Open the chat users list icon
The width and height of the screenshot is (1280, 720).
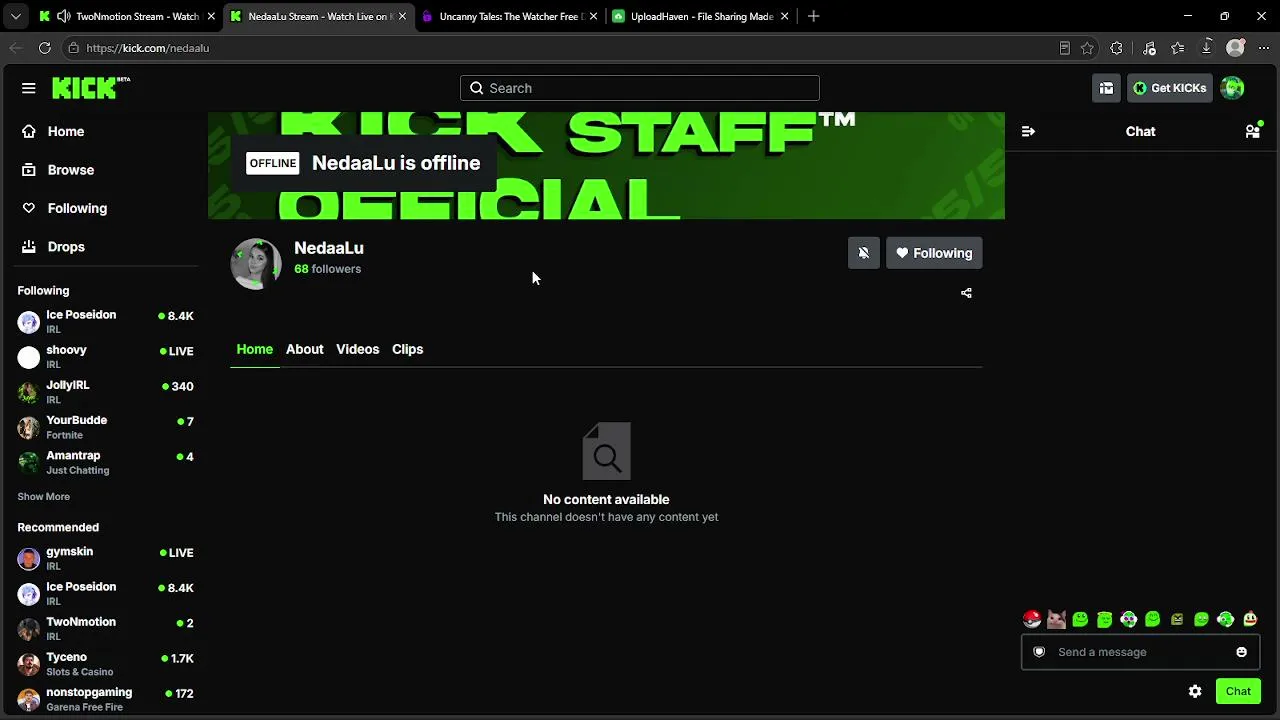coord(1252,131)
